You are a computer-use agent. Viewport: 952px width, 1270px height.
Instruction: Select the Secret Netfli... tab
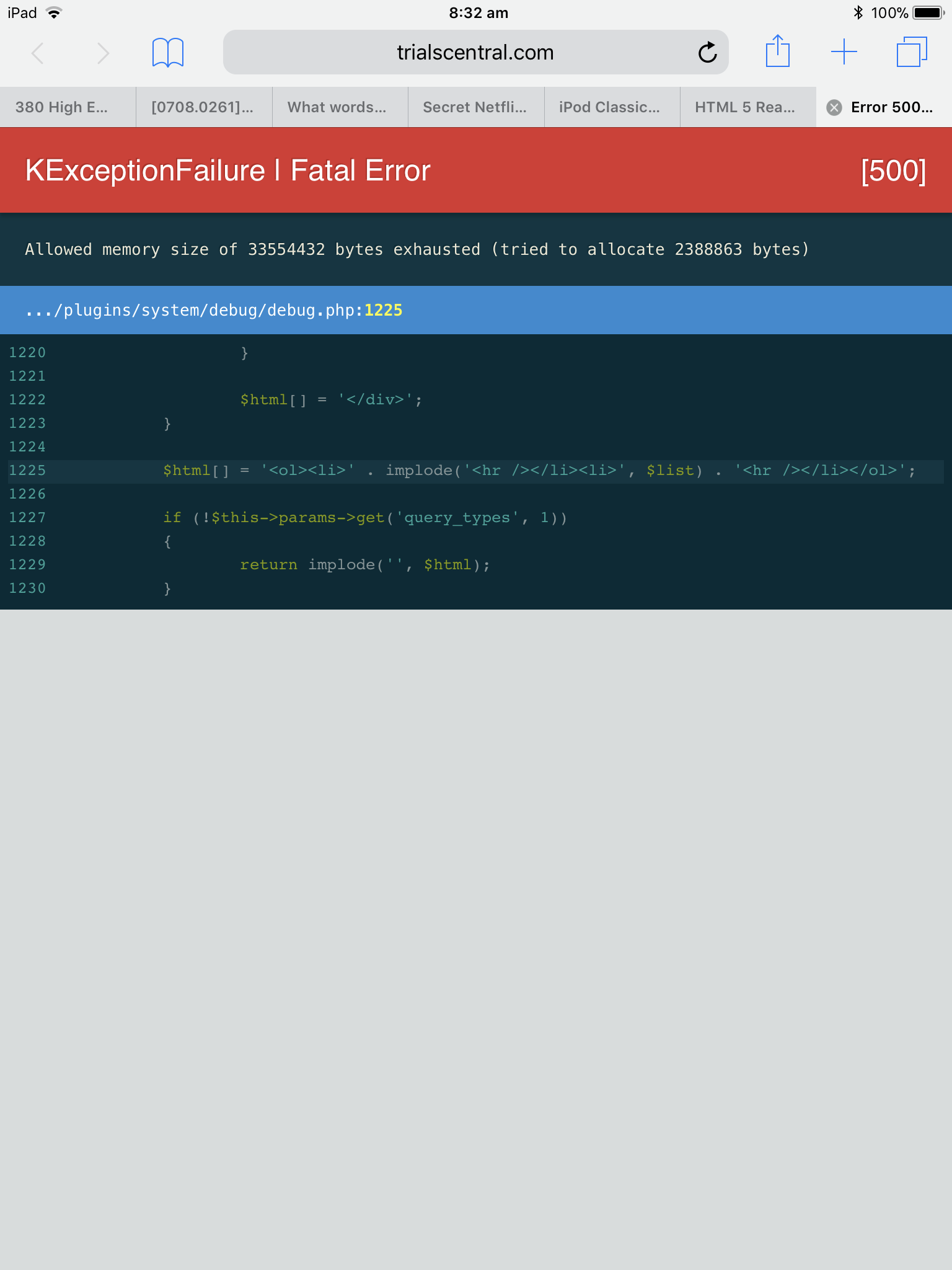(475, 107)
